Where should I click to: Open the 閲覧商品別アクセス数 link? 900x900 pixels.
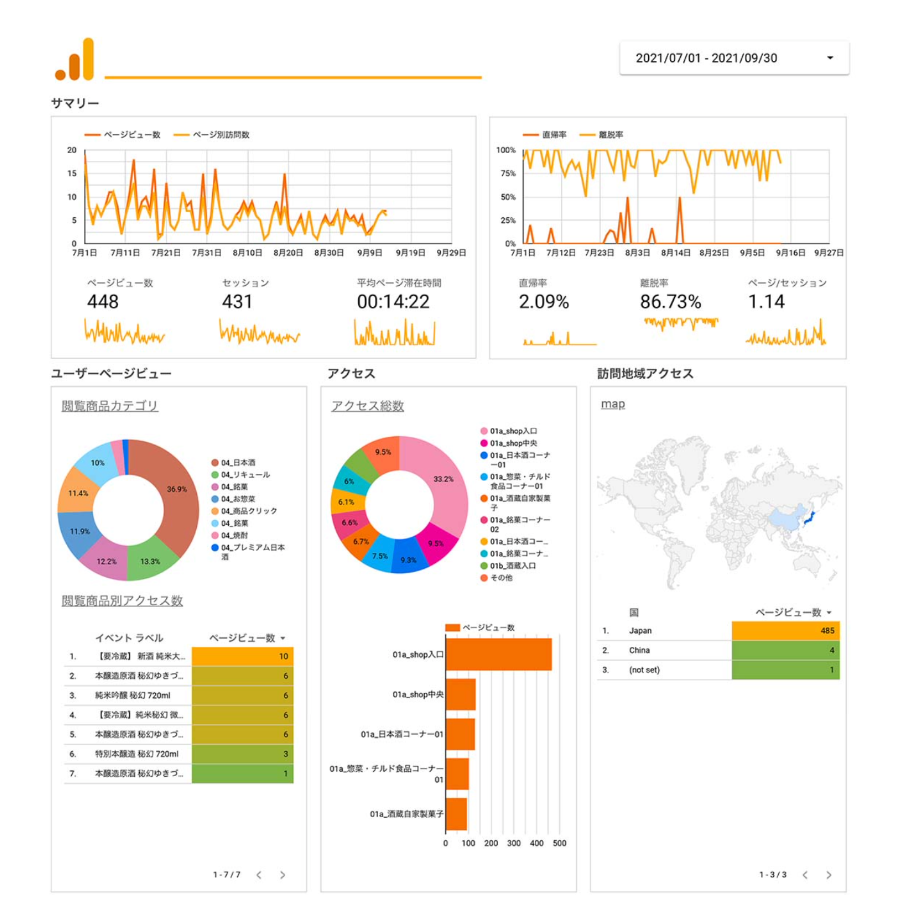click(122, 601)
